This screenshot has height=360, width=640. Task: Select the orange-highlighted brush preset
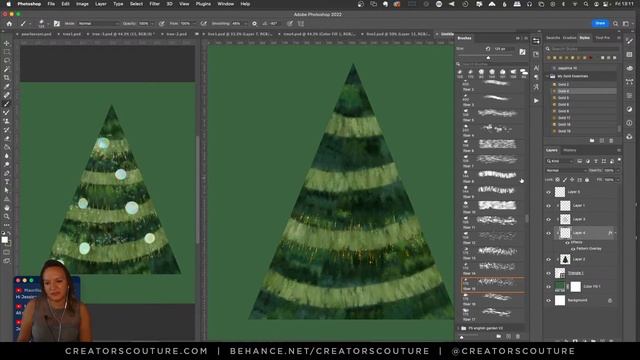(x=494, y=285)
